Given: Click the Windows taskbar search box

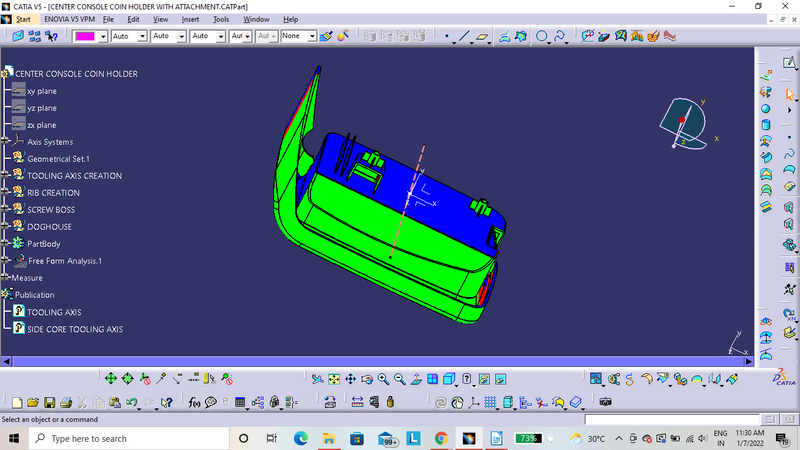Looking at the screenshot, I should tap(129, 439).
